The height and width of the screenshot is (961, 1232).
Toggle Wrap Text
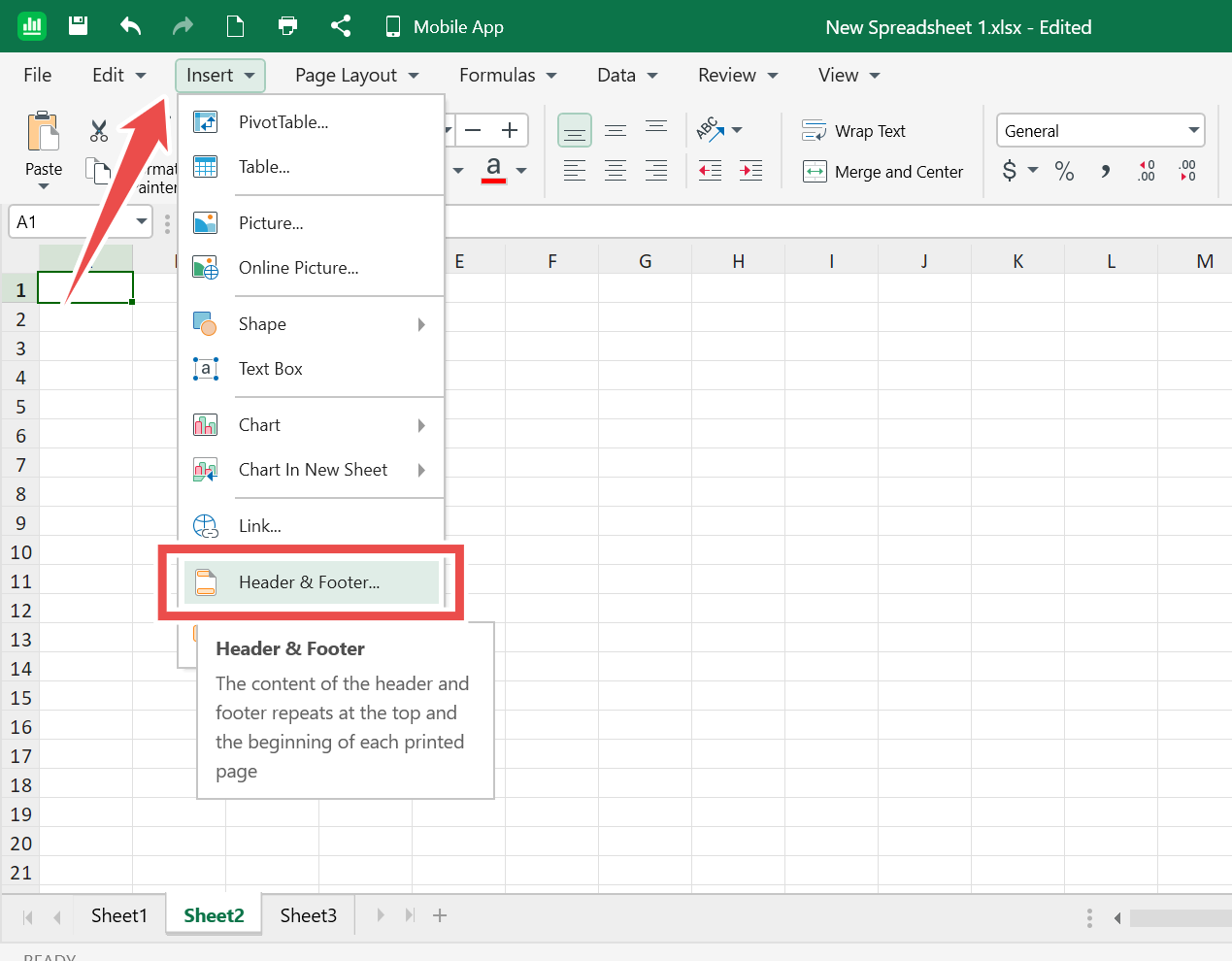click(853, 131)
